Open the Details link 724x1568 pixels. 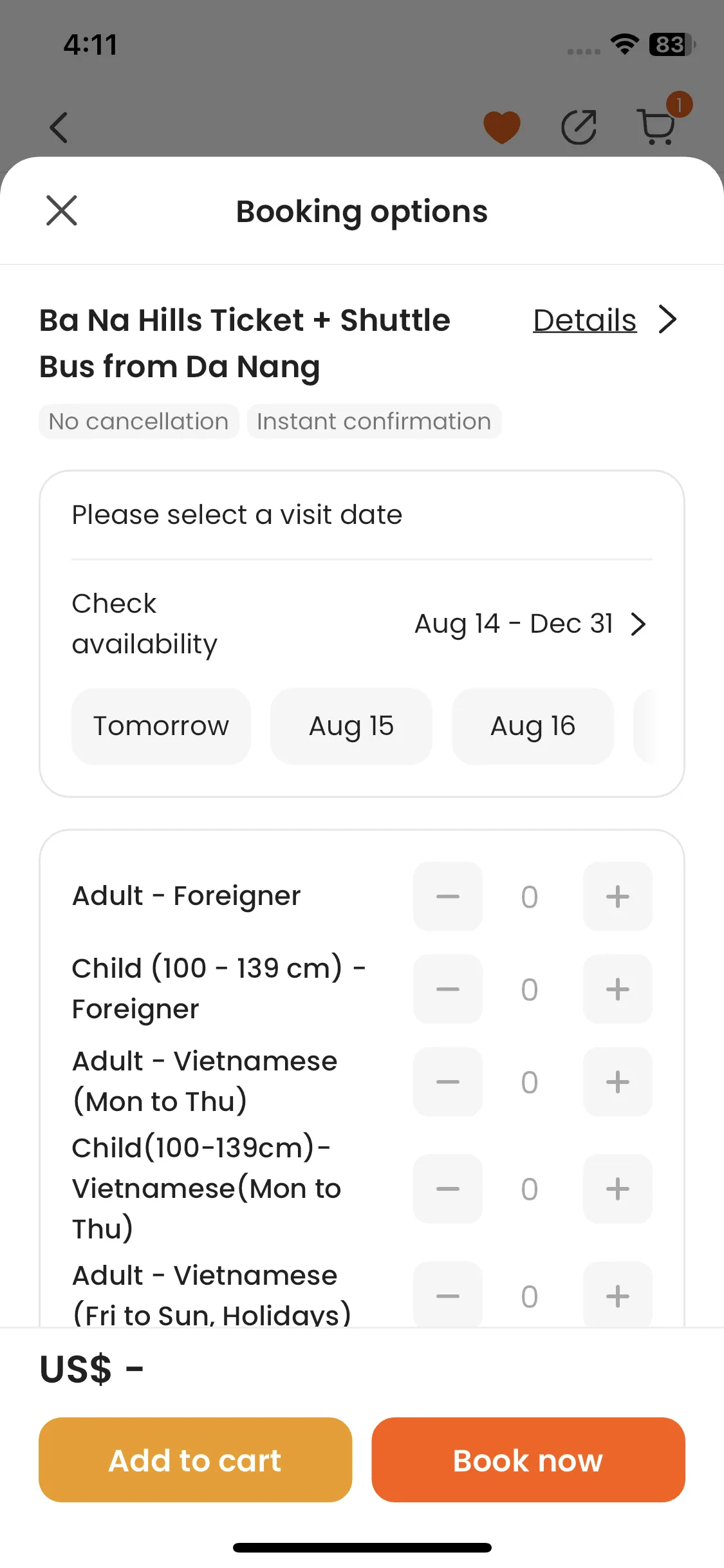pos(584,320)
